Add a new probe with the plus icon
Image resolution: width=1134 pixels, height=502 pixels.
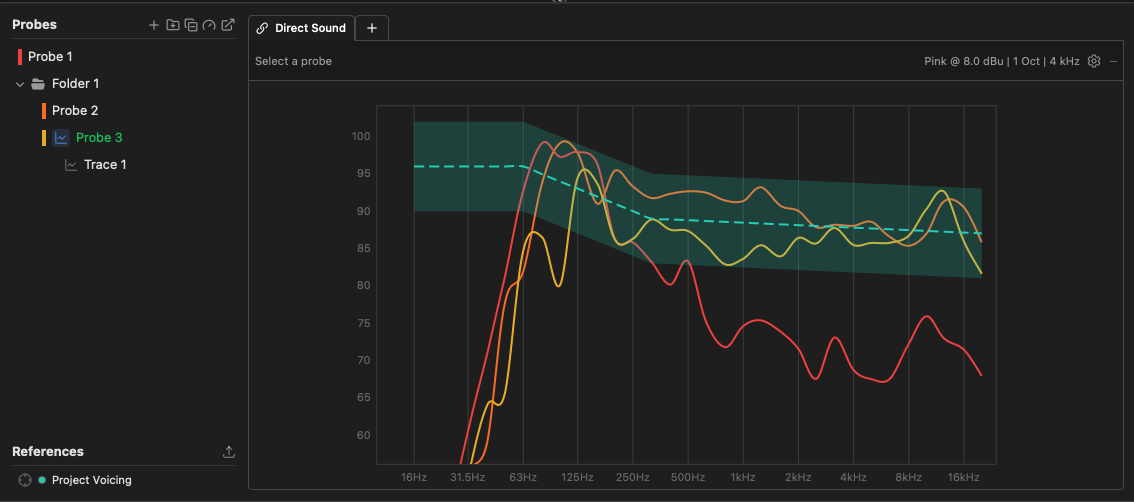click(x=153, y=25)
